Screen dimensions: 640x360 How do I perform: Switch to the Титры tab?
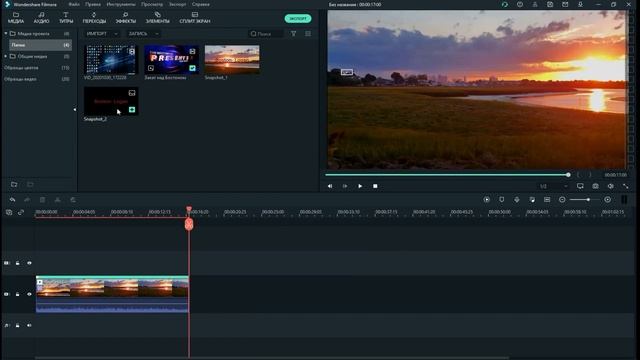(66, 18)
